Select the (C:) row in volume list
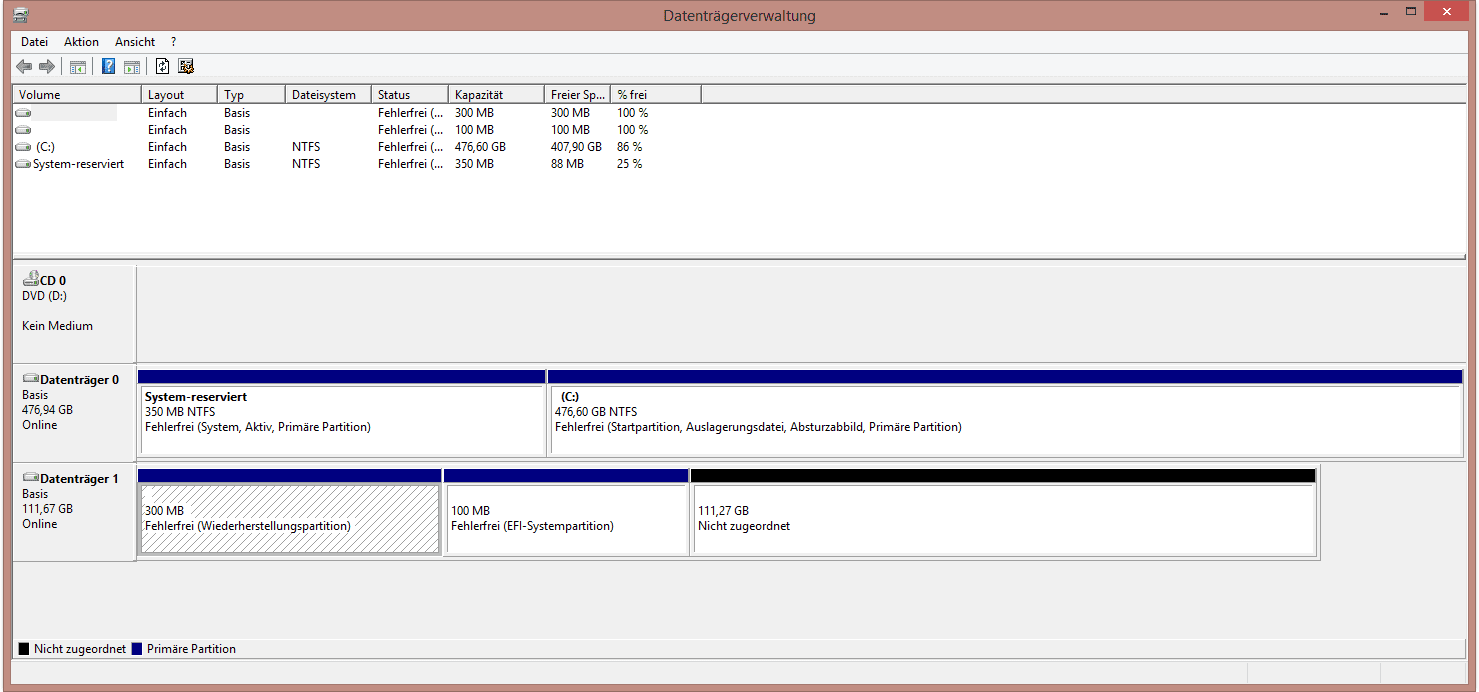Viewport: 1479px width, 692px height. [x=358, y=147]
